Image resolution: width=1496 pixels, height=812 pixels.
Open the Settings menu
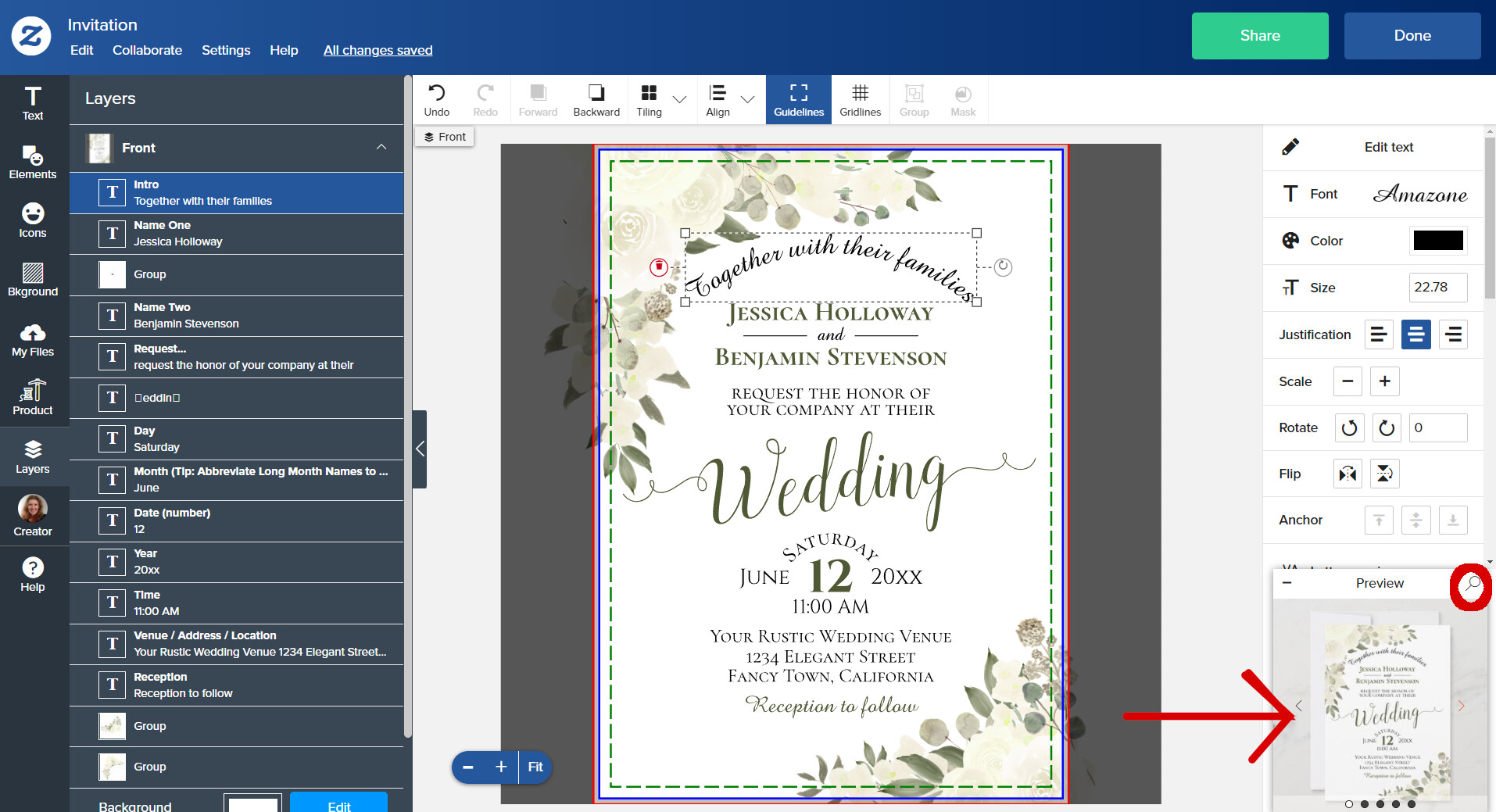coord(226,50)
